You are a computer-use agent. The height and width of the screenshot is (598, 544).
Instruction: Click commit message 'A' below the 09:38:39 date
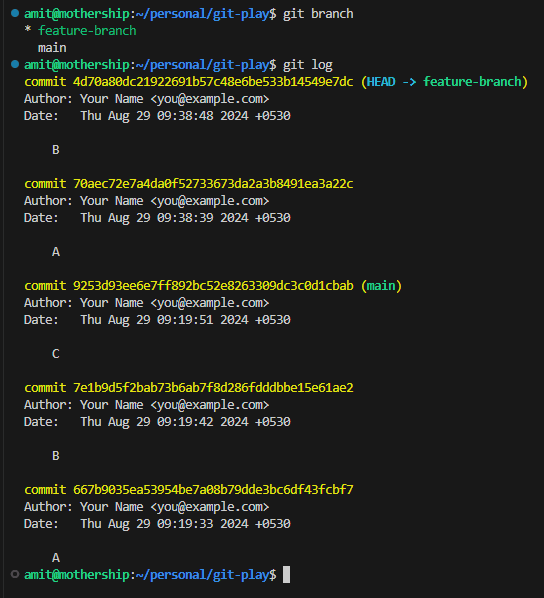pyautogui.click(x=56, y=252)
